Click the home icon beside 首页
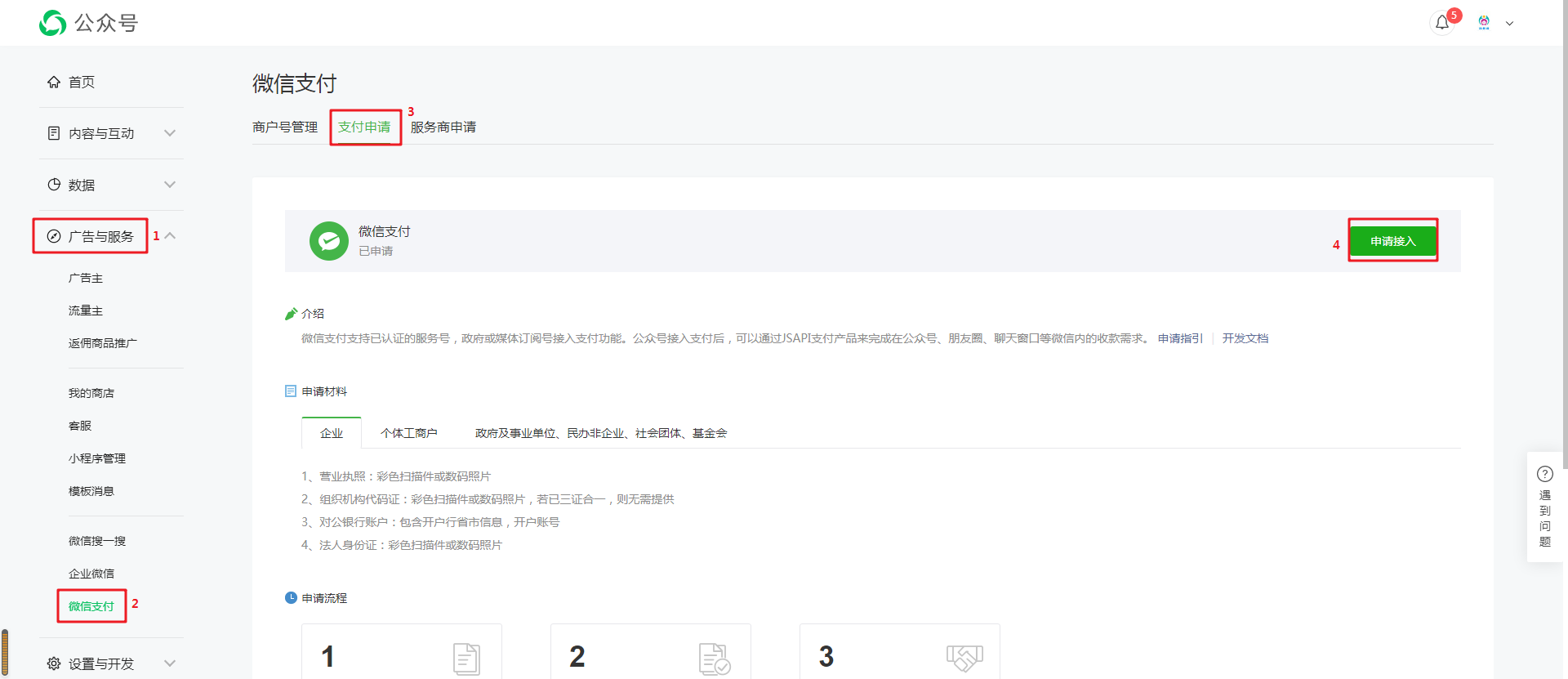Viewport: 1568px width, 679px height. (54, 82)
